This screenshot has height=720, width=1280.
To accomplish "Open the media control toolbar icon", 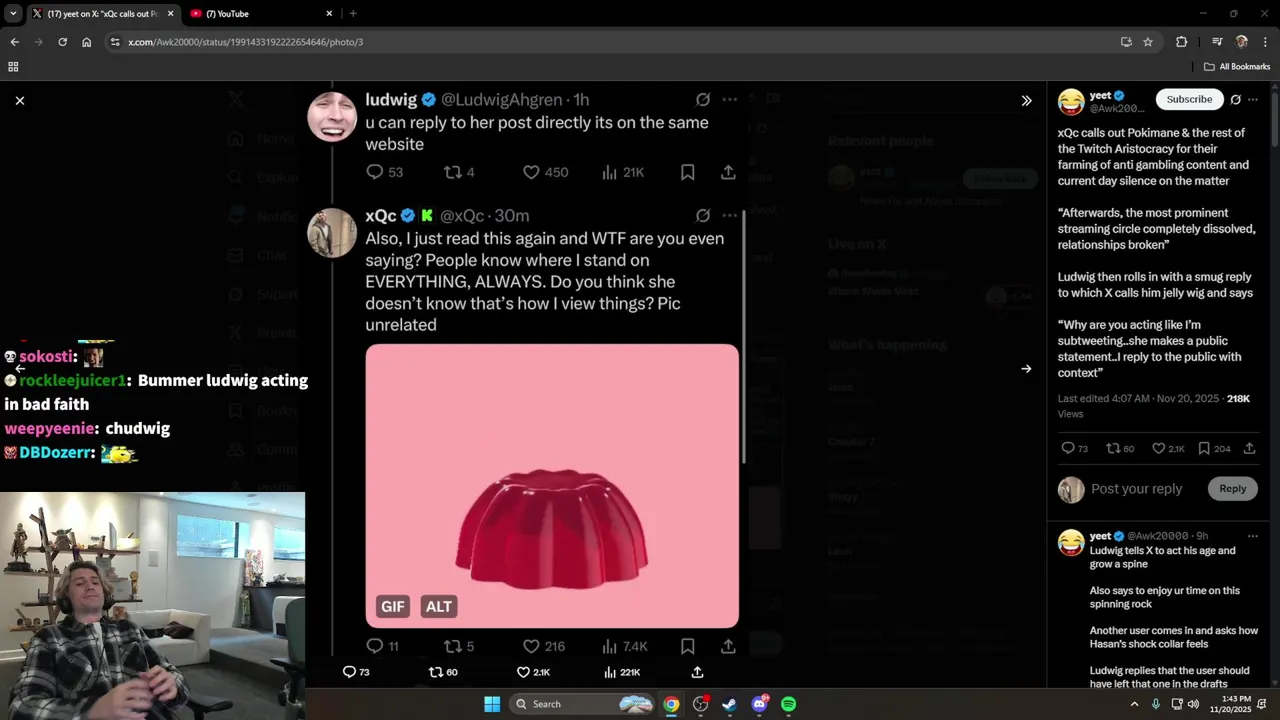I will point(1217,42).
